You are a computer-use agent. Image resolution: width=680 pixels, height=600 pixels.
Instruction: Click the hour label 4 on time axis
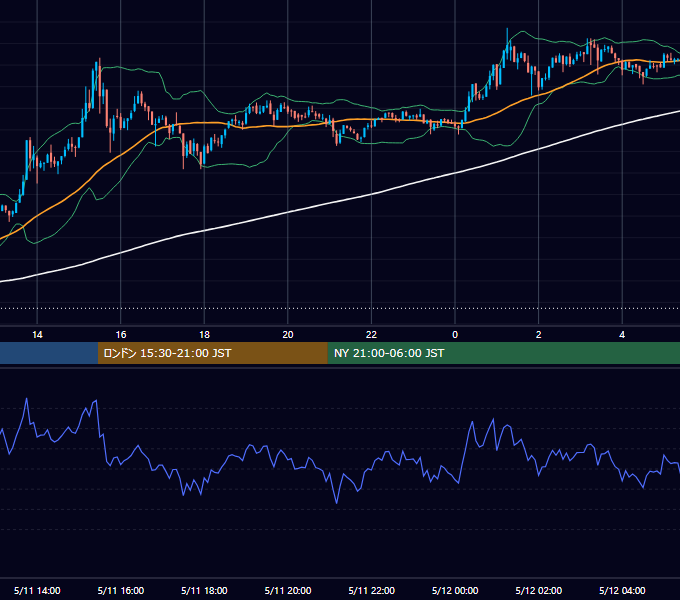coord(622,335)
